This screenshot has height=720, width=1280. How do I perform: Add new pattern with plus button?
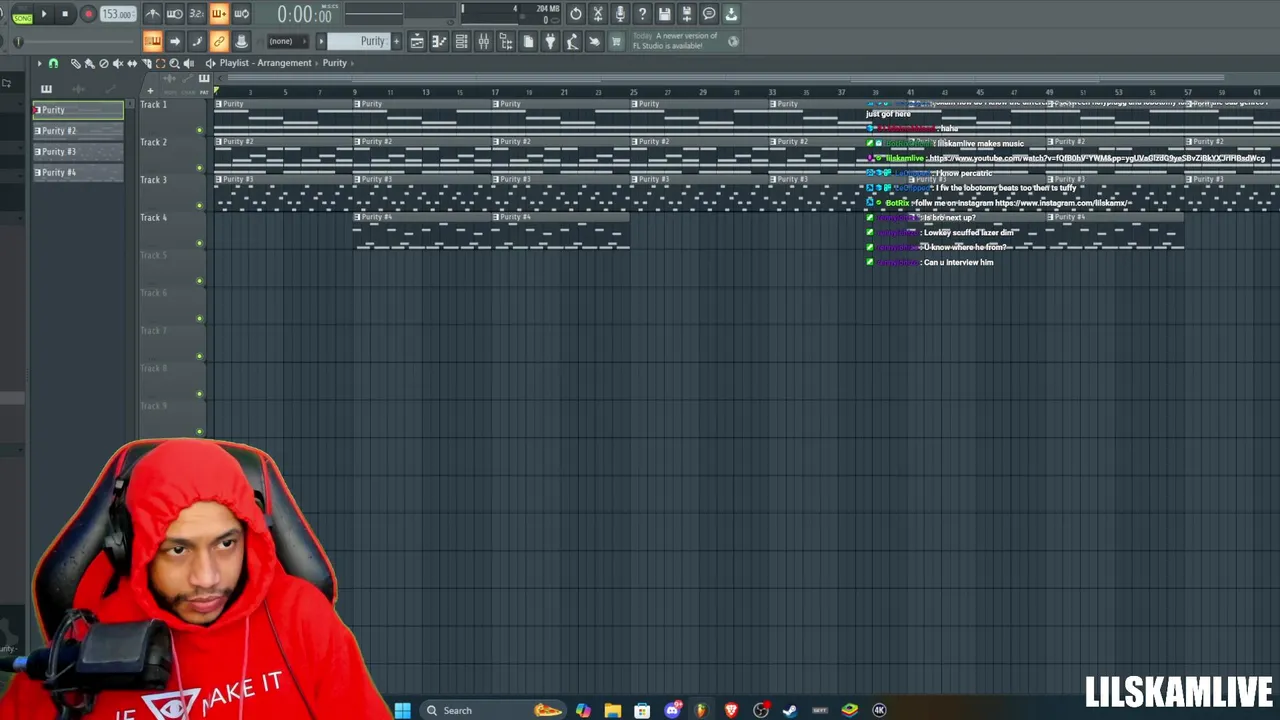[396, 41]
